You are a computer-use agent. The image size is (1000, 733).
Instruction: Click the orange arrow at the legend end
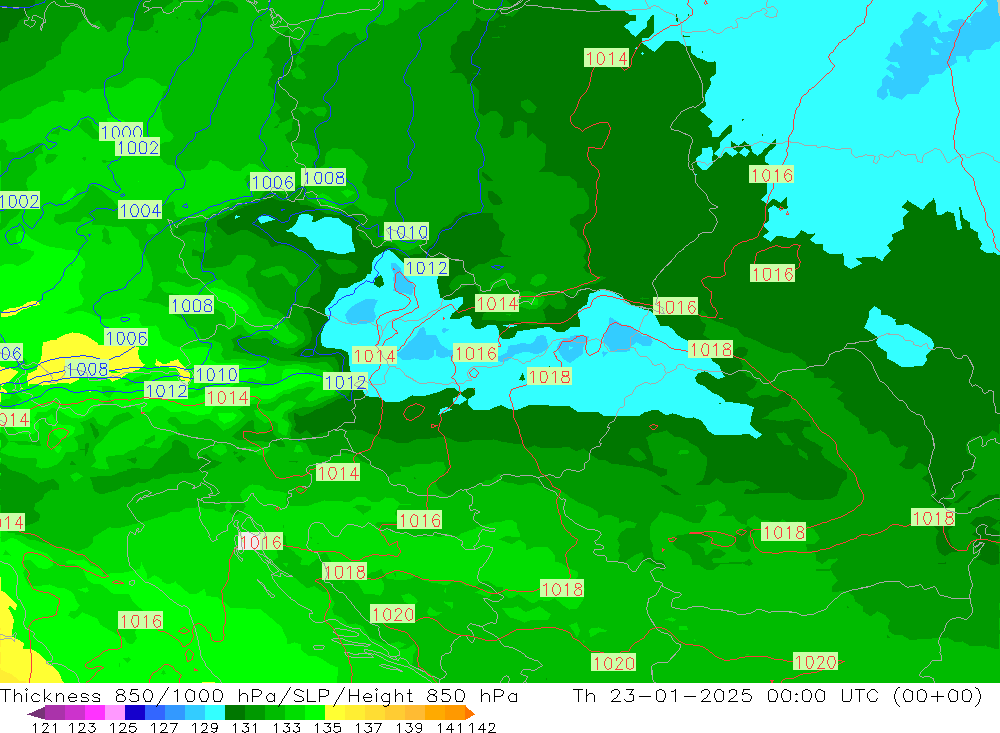click(470, 713)
